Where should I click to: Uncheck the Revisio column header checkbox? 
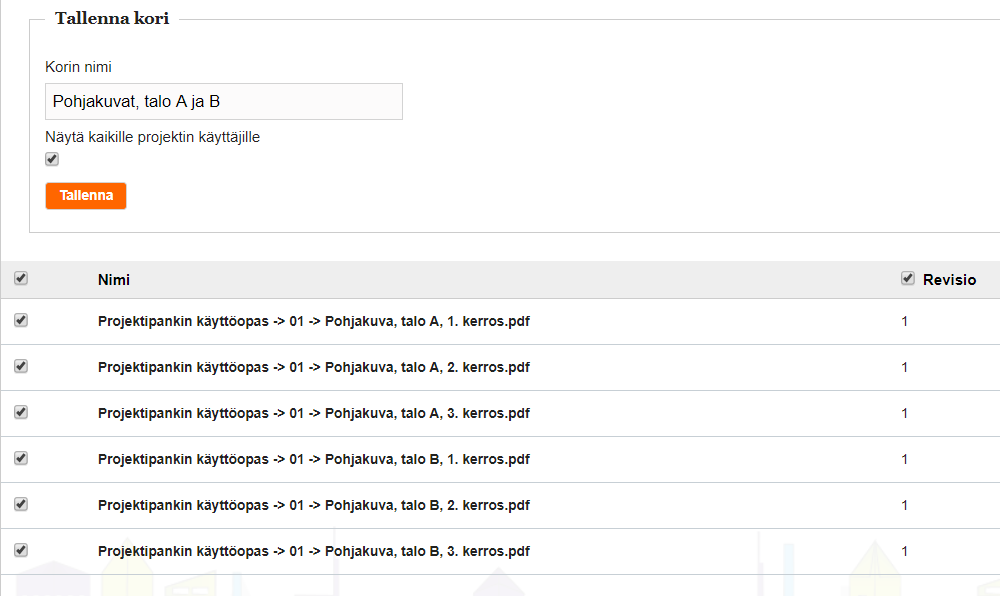908,279
